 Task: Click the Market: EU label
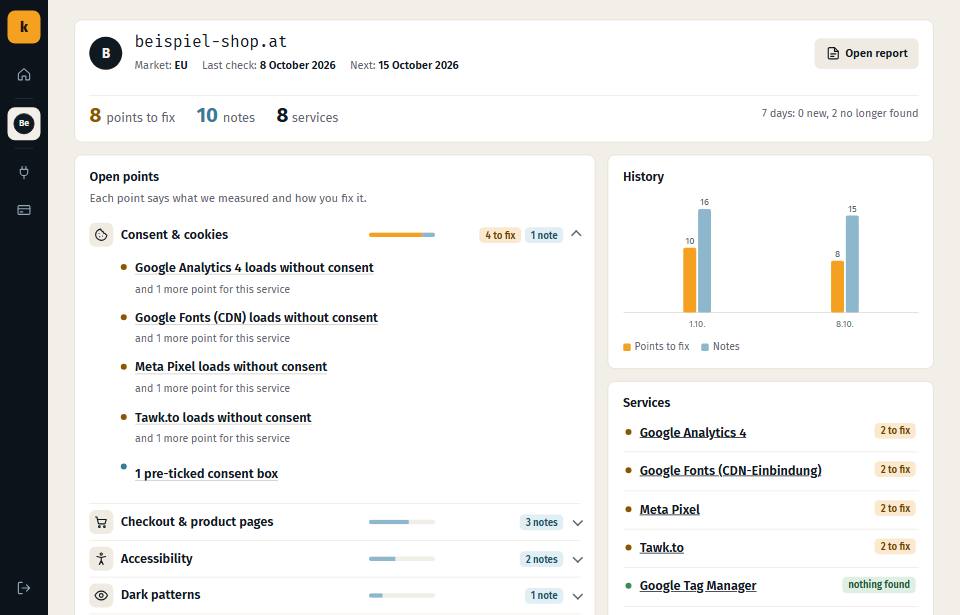(x=161, y=65)
